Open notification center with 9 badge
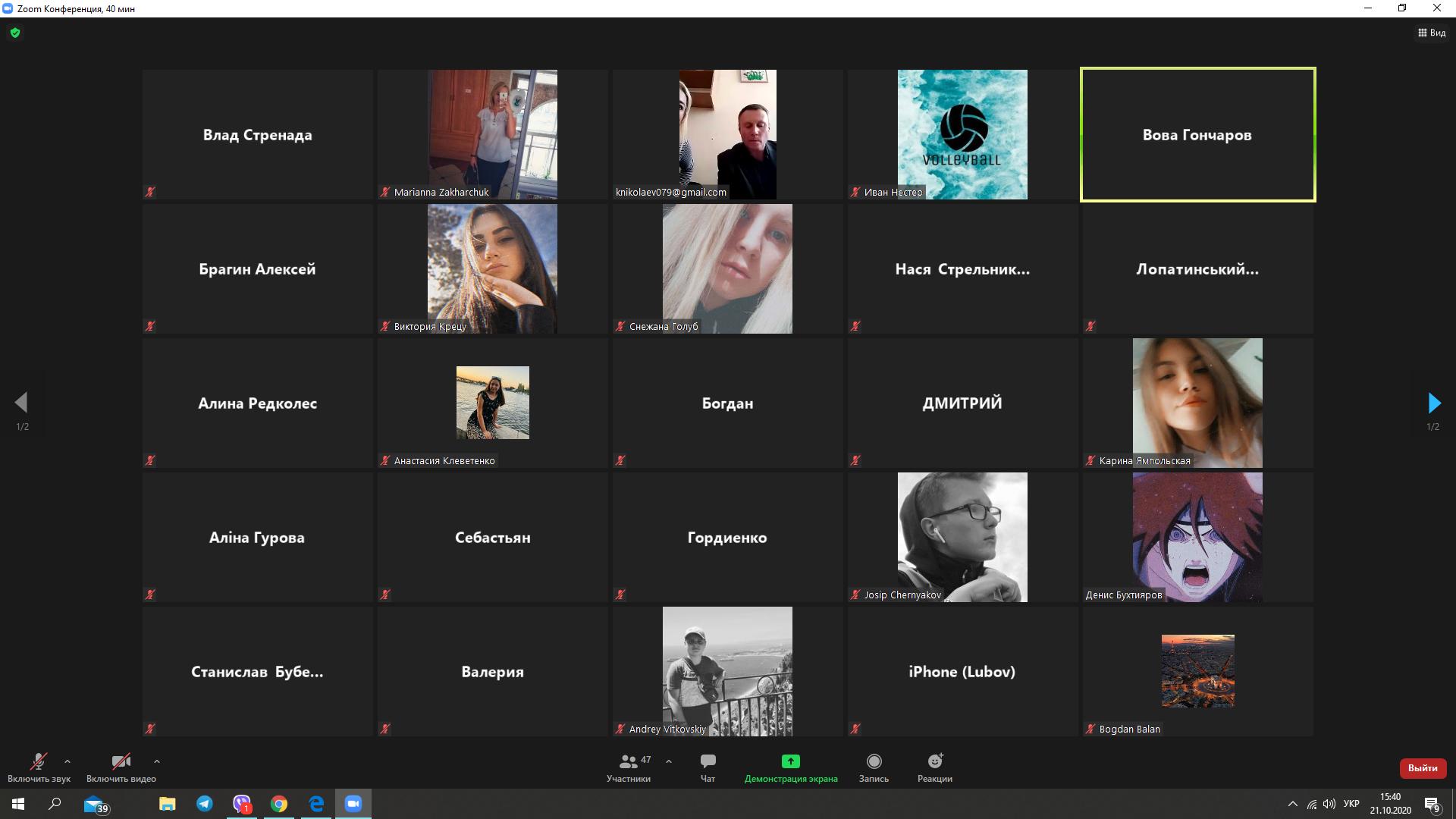1456x819 pixels. click(x=1432, y=805)
